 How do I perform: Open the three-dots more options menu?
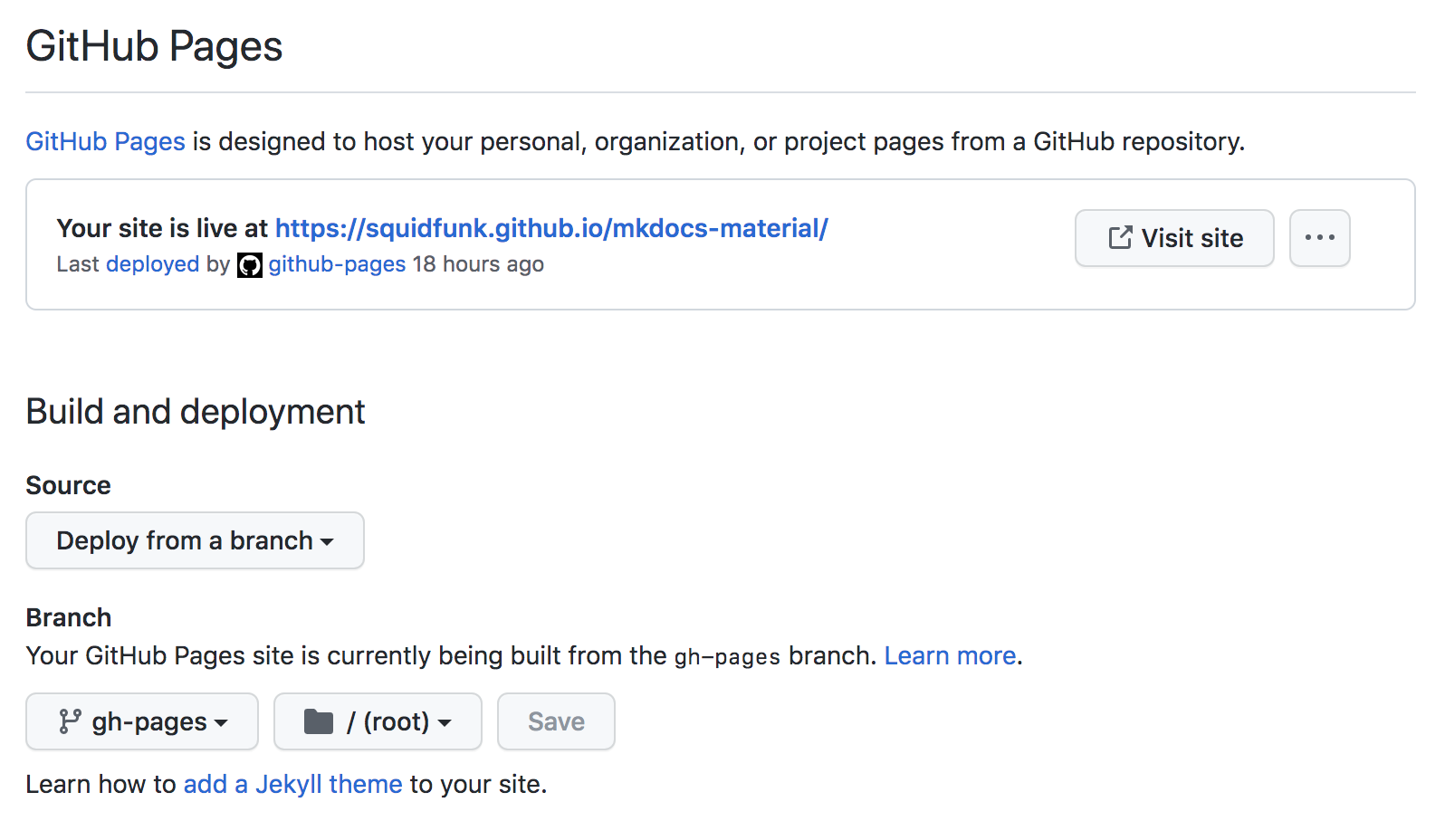point(1319,238)
